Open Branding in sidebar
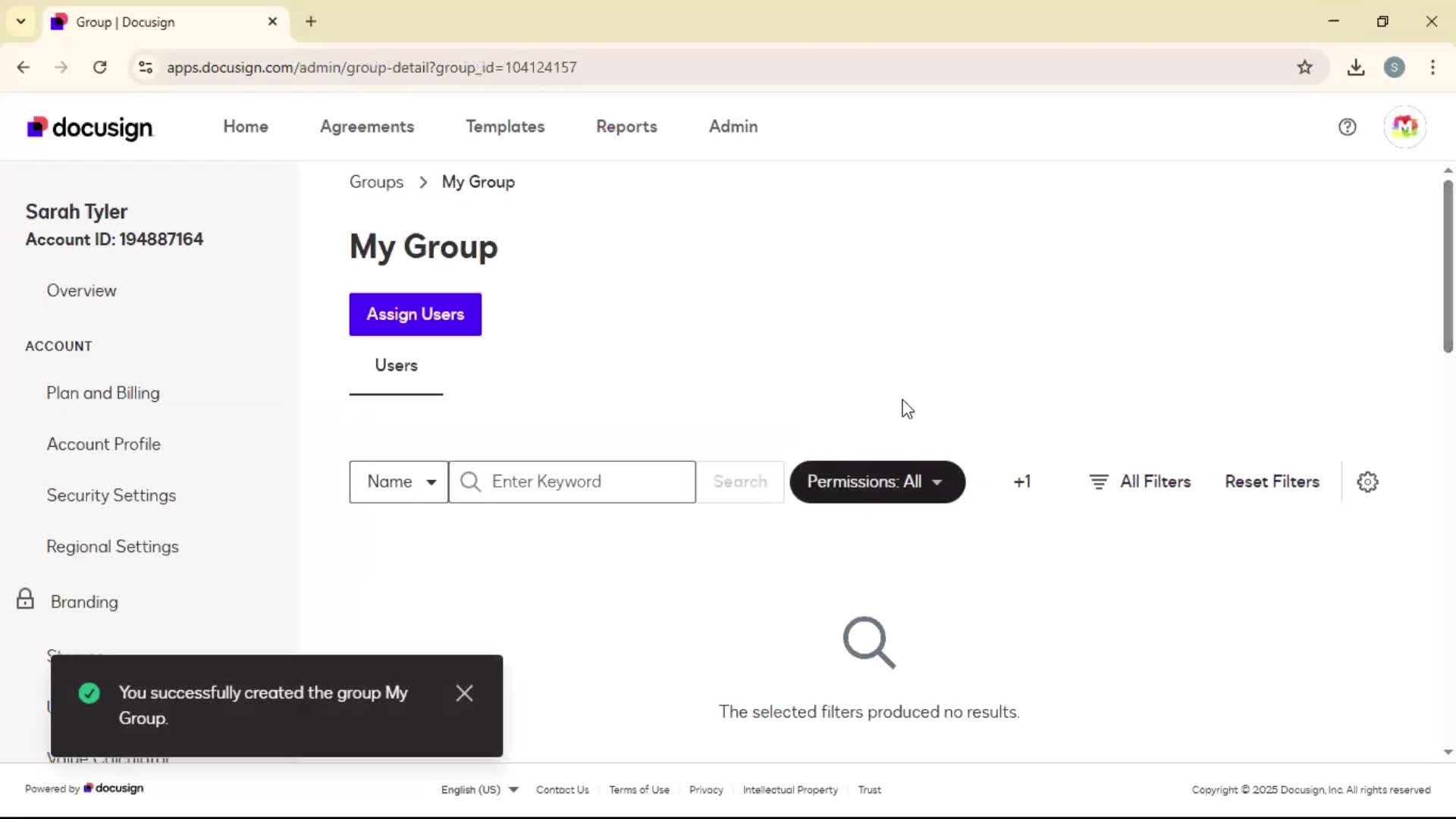 (84, 602)
